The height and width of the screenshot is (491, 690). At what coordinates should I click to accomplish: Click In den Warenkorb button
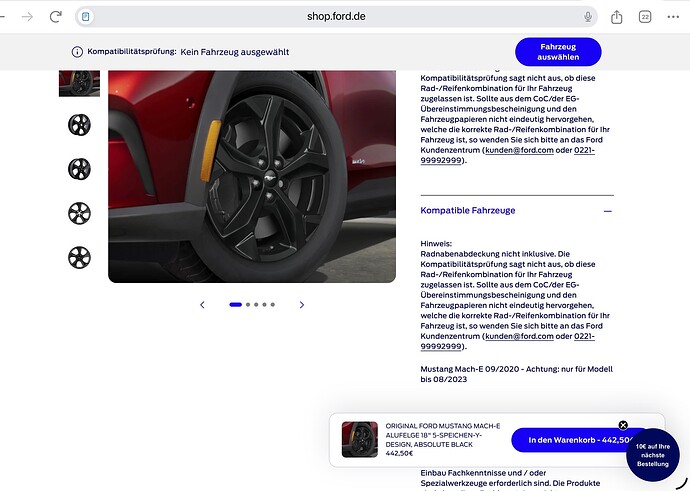(x=576, y=440)
